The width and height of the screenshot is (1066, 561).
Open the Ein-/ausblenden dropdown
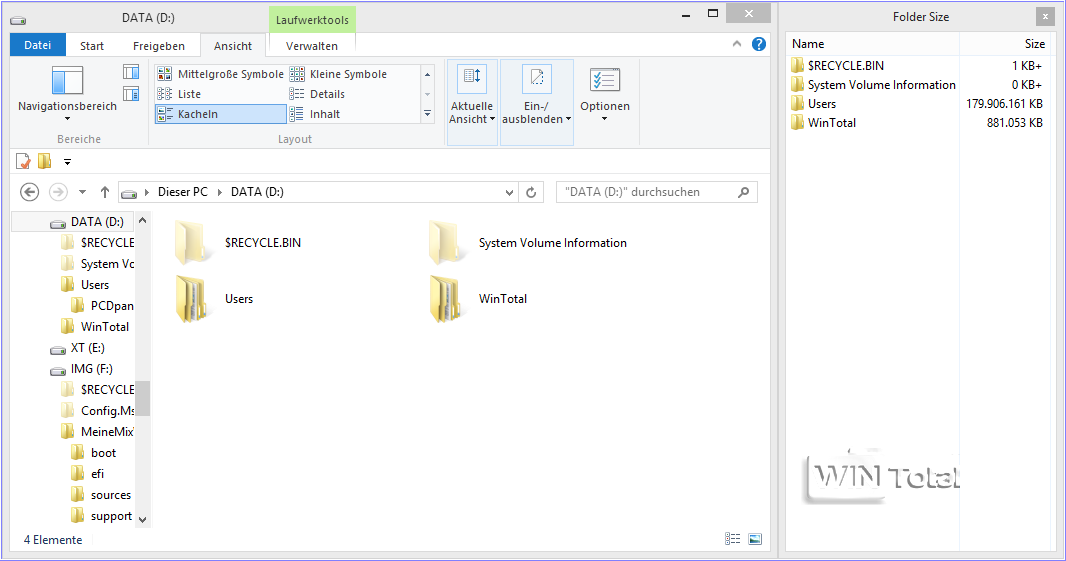click(x=536, y=102)
